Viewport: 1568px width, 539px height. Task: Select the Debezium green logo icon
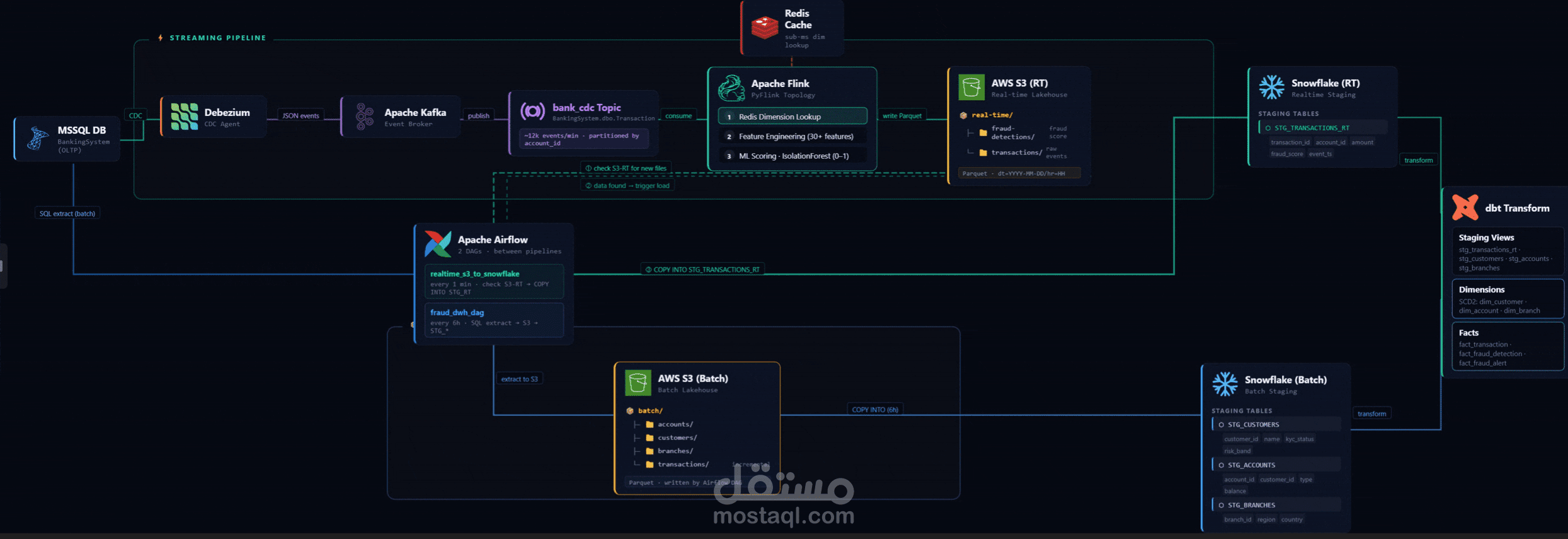184,117
